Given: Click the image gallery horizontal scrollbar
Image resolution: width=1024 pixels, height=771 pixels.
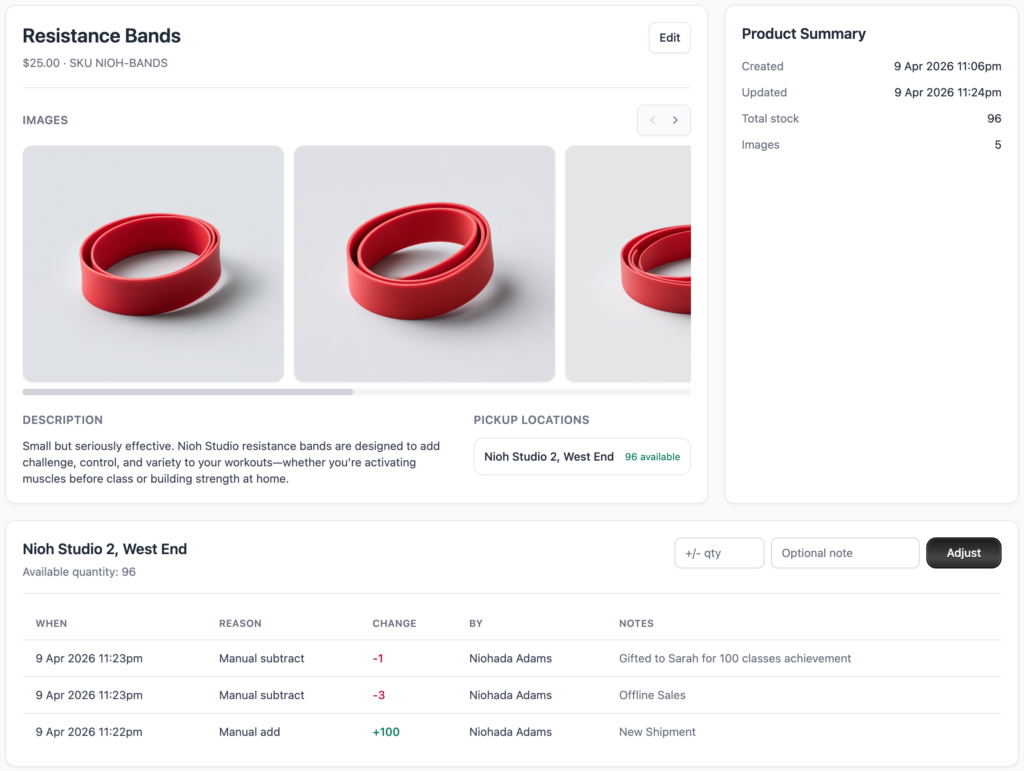Looking at the screenshot, I should pyautogui.click(x=188, y=392).
